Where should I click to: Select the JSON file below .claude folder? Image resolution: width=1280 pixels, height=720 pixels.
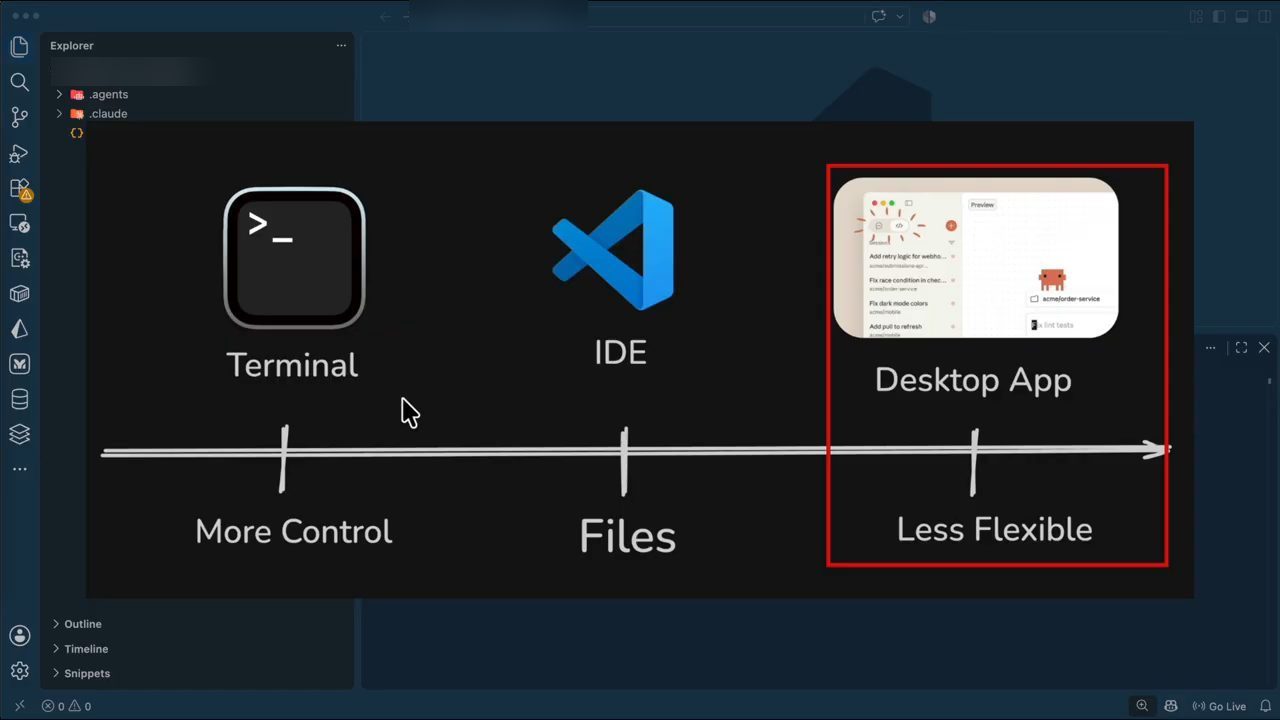pyautogui.click(x=76, y=132)
